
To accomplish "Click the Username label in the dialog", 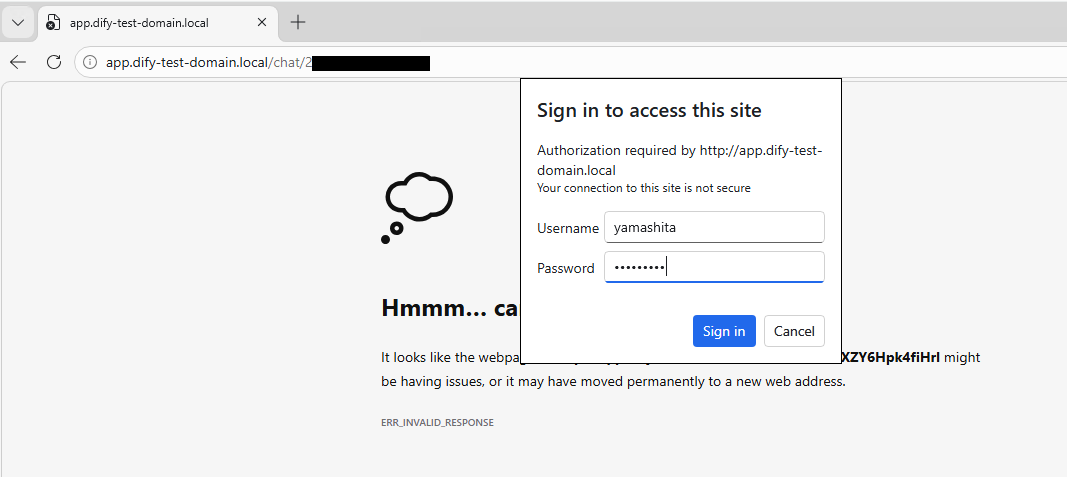I will pyautogui.click(x=568, y=229).
